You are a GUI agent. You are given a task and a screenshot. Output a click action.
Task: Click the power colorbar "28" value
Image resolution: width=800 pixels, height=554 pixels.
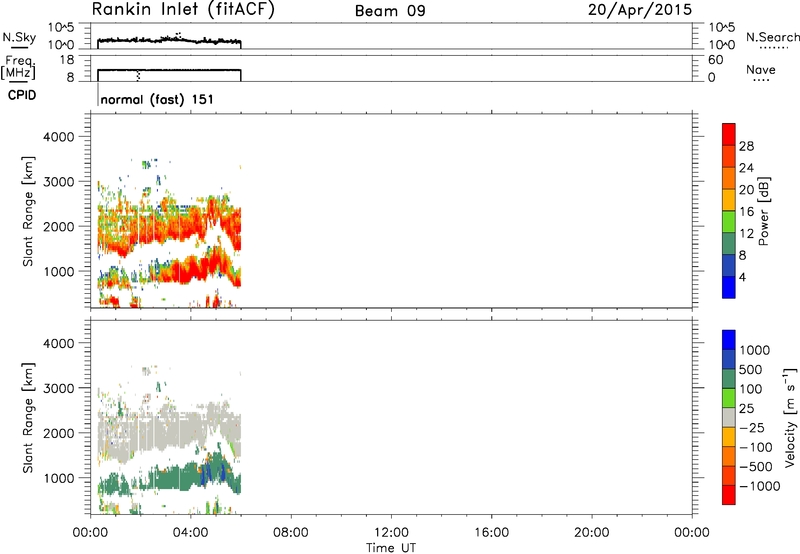pyautogui.click(x=746, y=146)
